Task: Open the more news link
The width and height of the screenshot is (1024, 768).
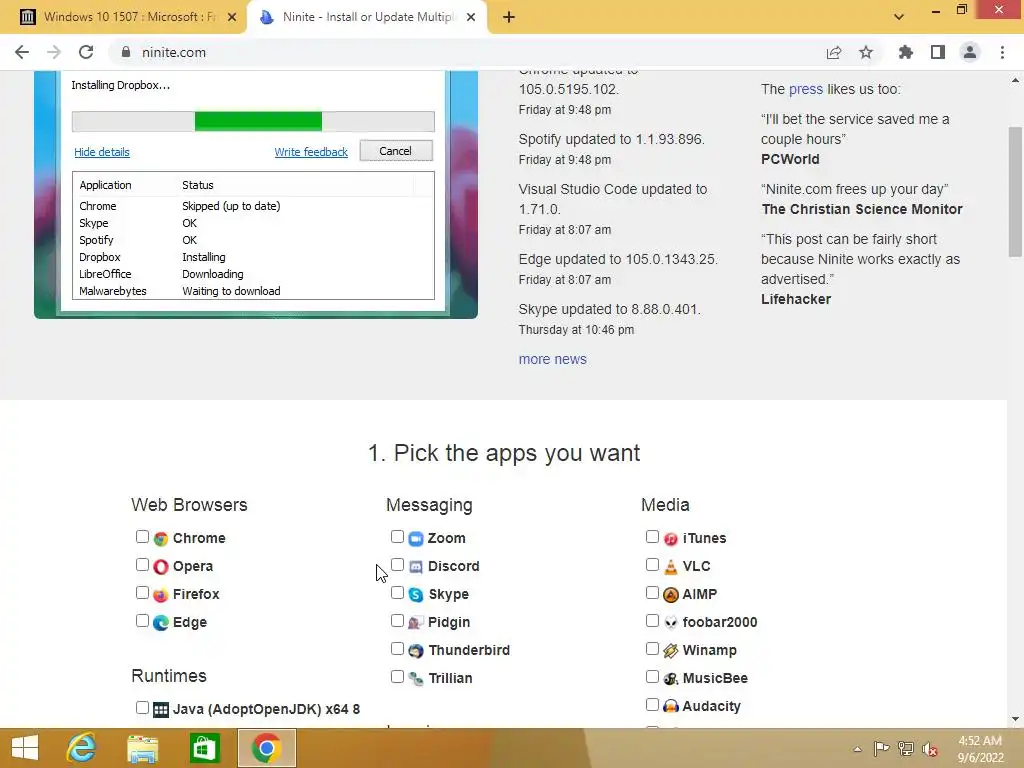Action: click(x=552, y=359)
